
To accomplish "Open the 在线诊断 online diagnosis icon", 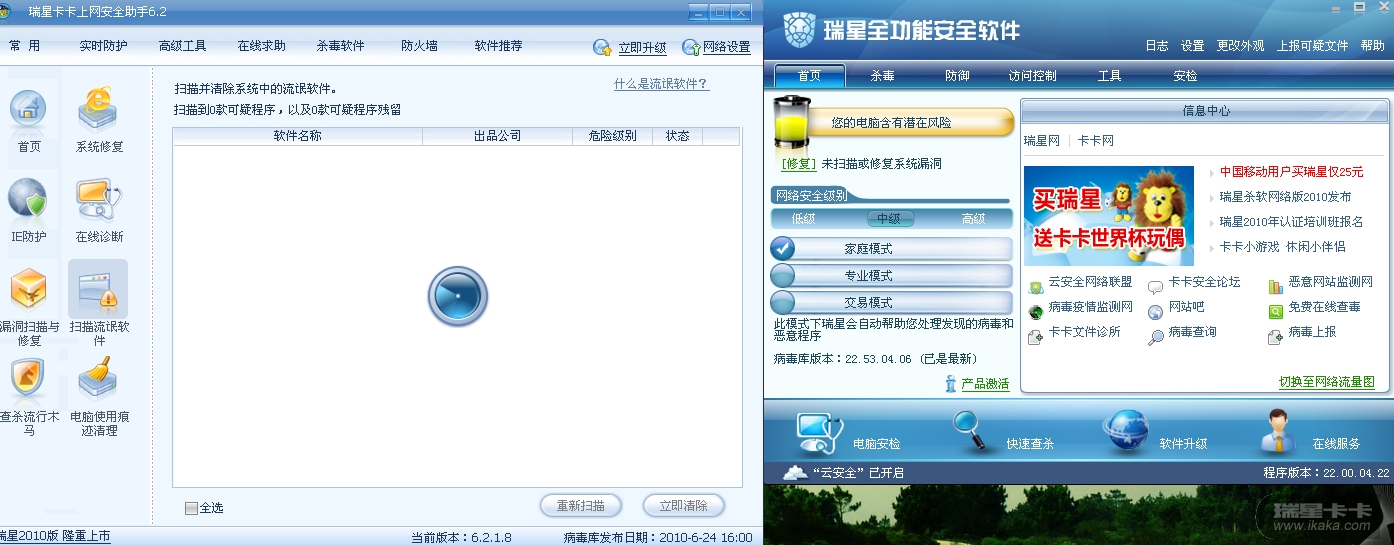I will pos(99,200).
